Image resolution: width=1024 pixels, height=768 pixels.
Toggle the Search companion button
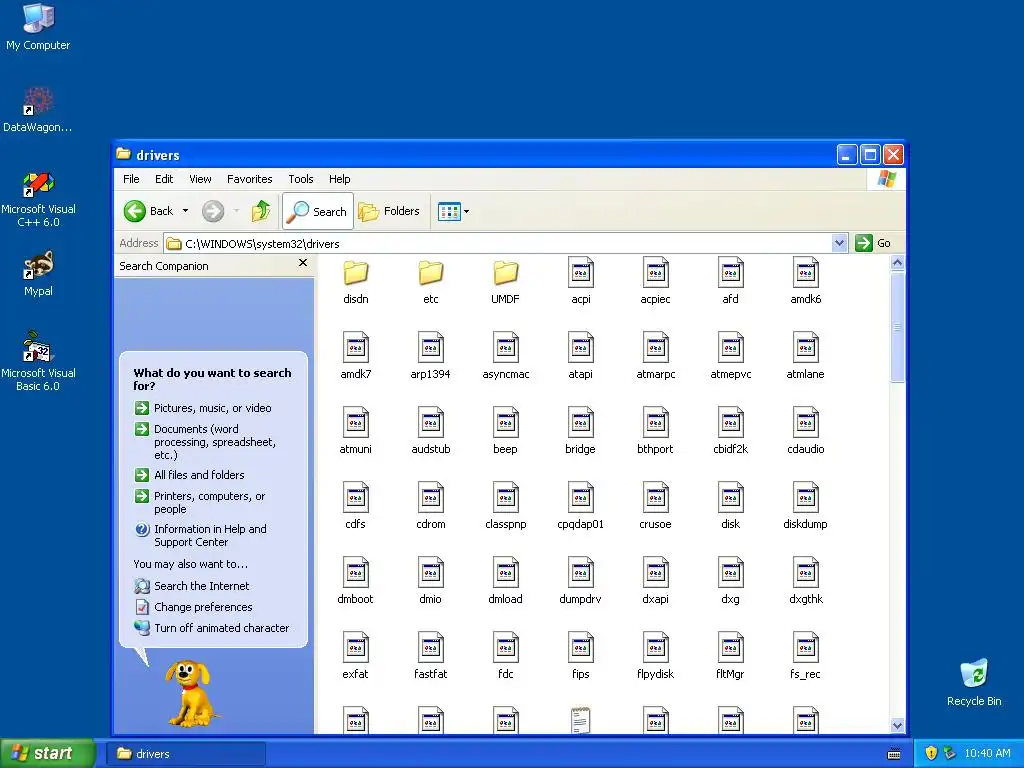pyautogui.click(x=318, y=211)
